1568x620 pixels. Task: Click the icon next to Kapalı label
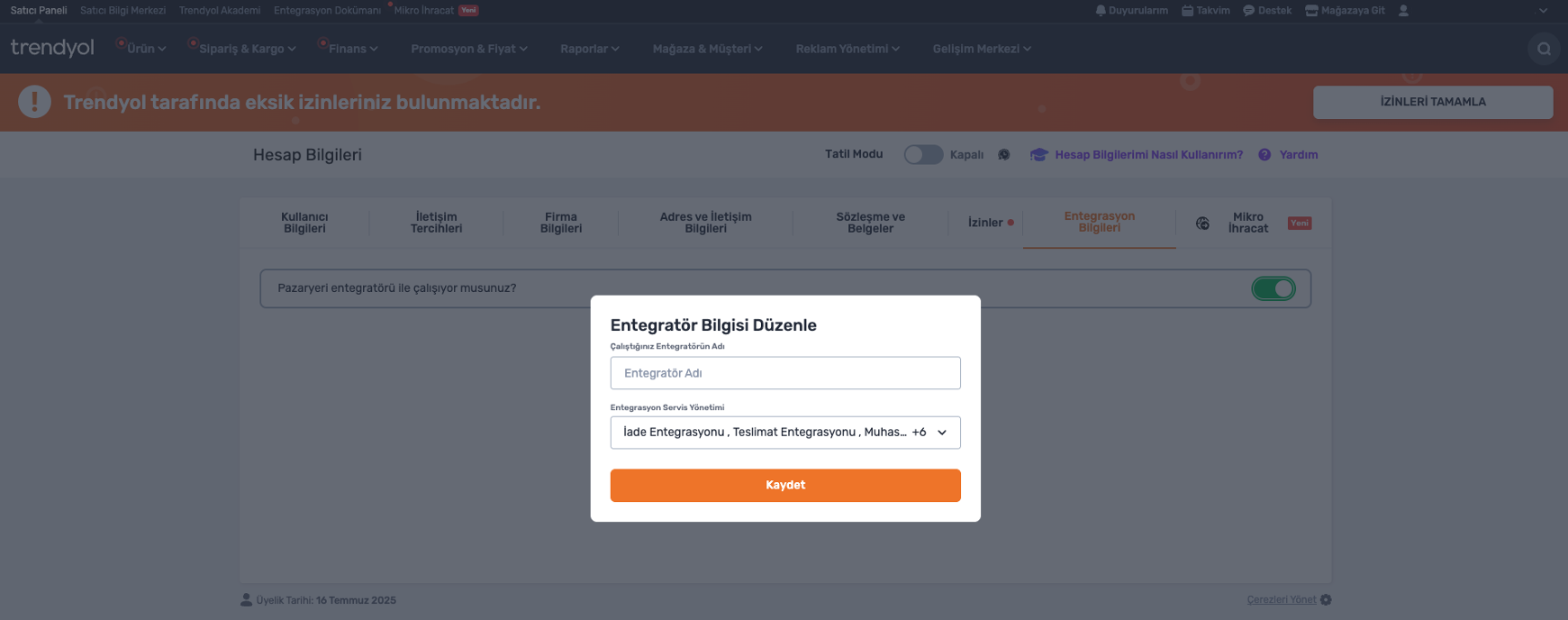(x=1003, y=155)
